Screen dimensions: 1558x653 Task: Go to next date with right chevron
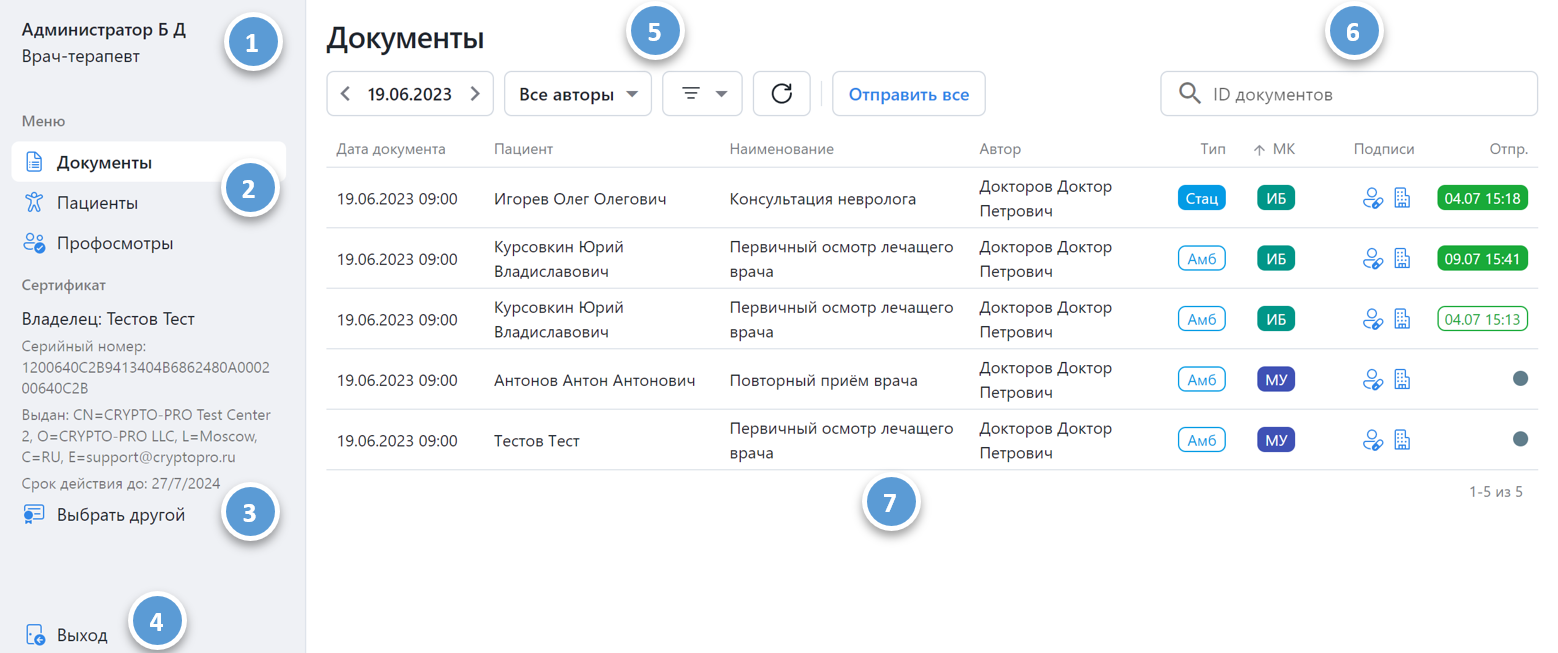(x=475, y=94)
